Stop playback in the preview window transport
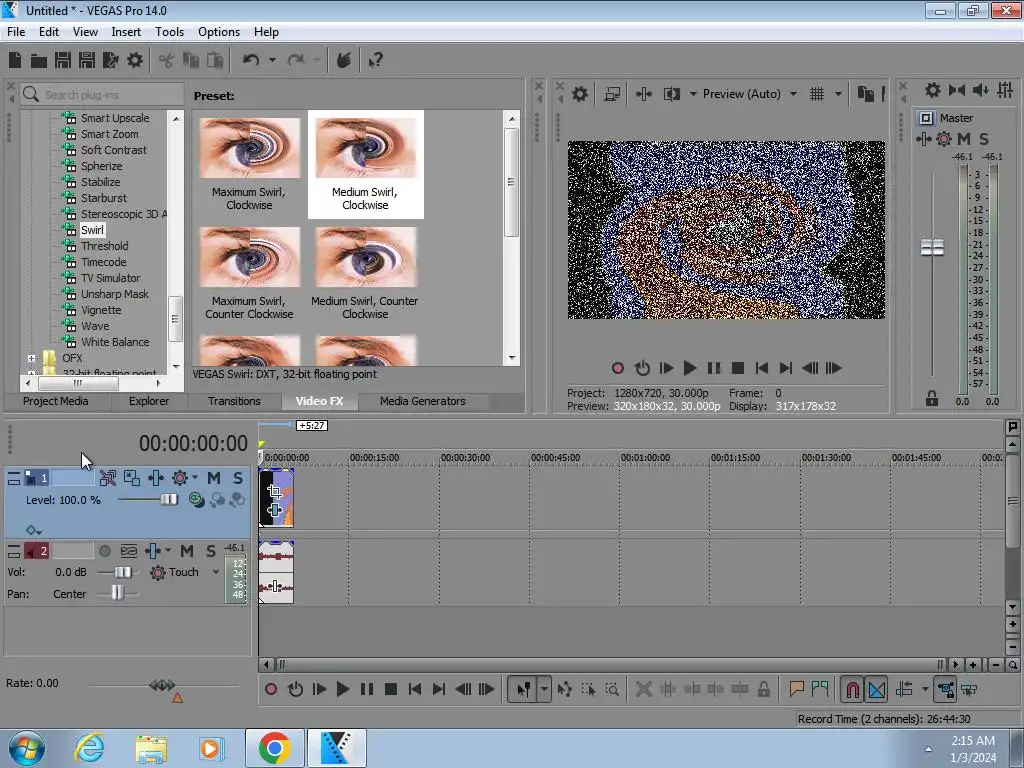Viewport: 1024px width, 768px height. click(x=738, y=368)
